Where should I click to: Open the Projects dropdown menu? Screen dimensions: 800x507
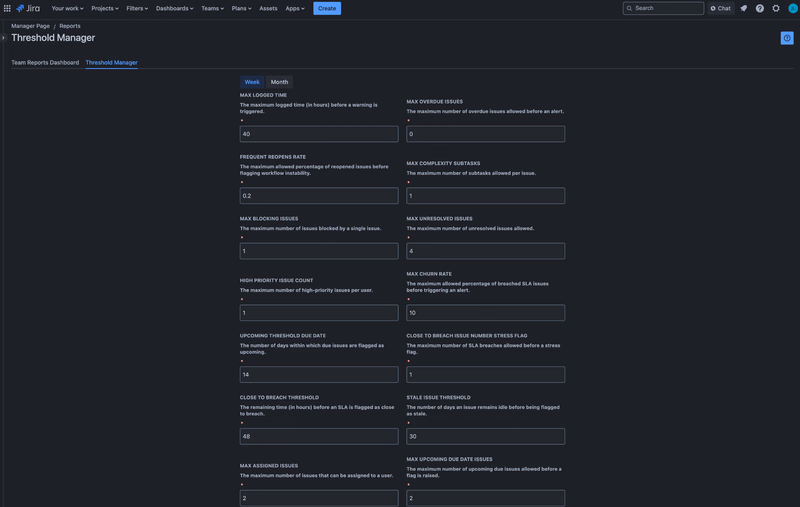[105, 8]
